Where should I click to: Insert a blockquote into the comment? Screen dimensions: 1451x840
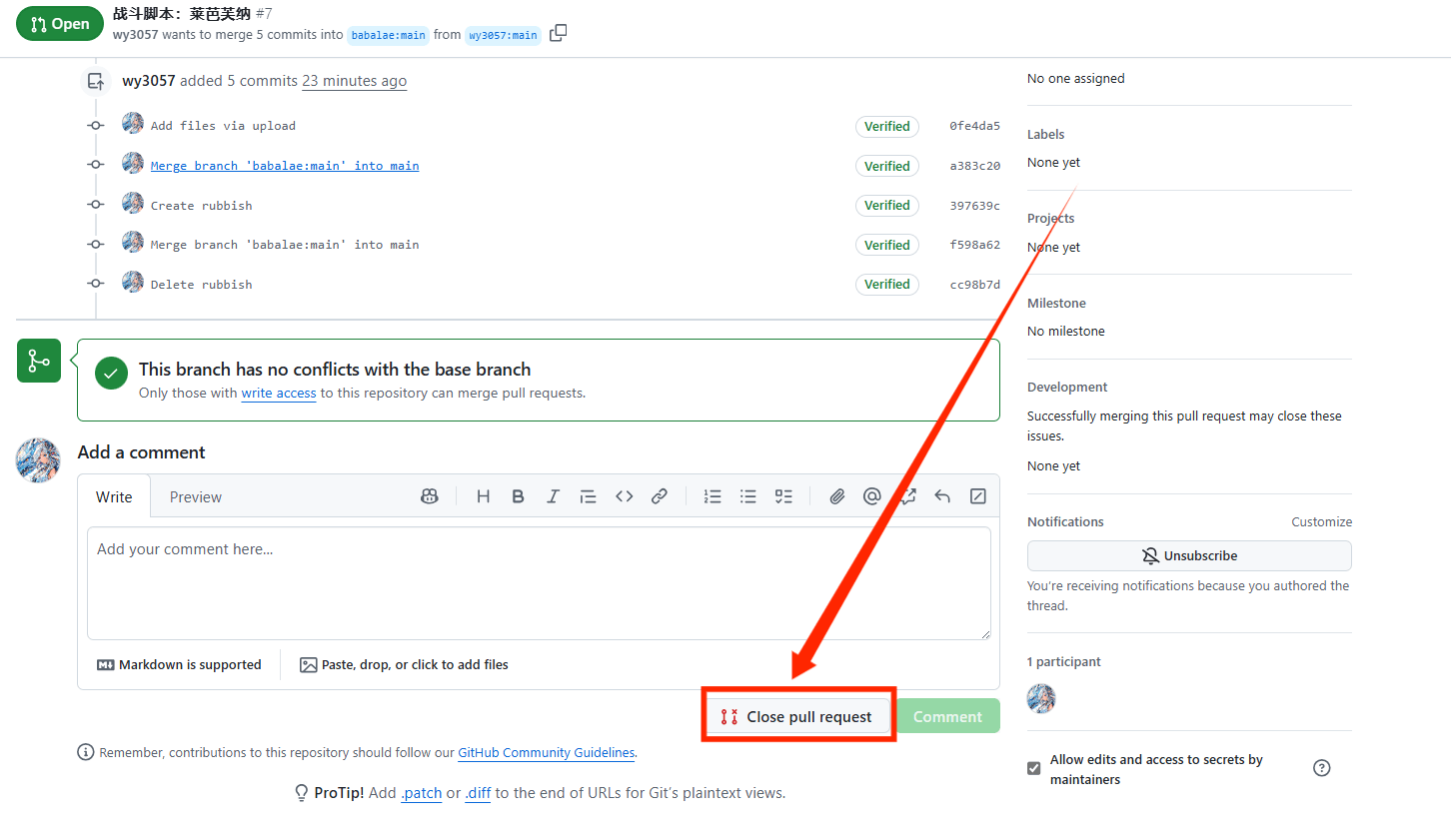point(588,495)
